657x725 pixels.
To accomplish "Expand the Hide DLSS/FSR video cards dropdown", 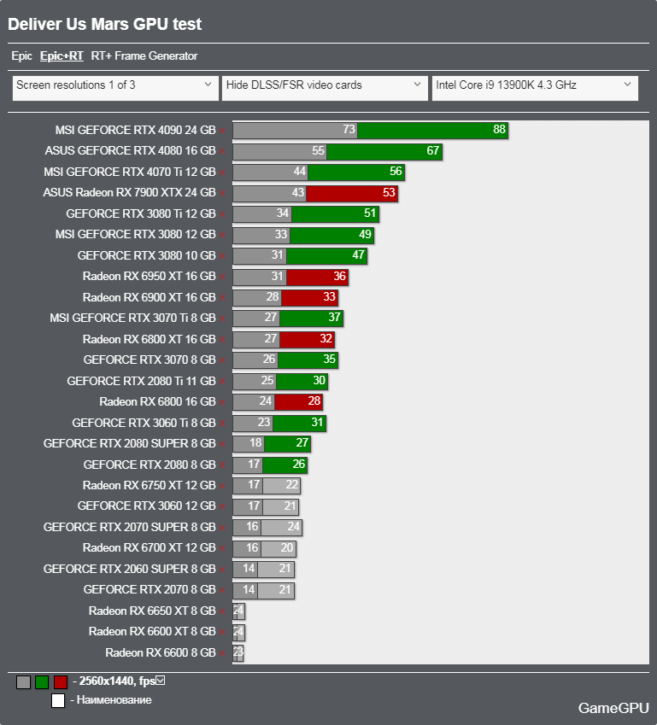I will point(324,86).
